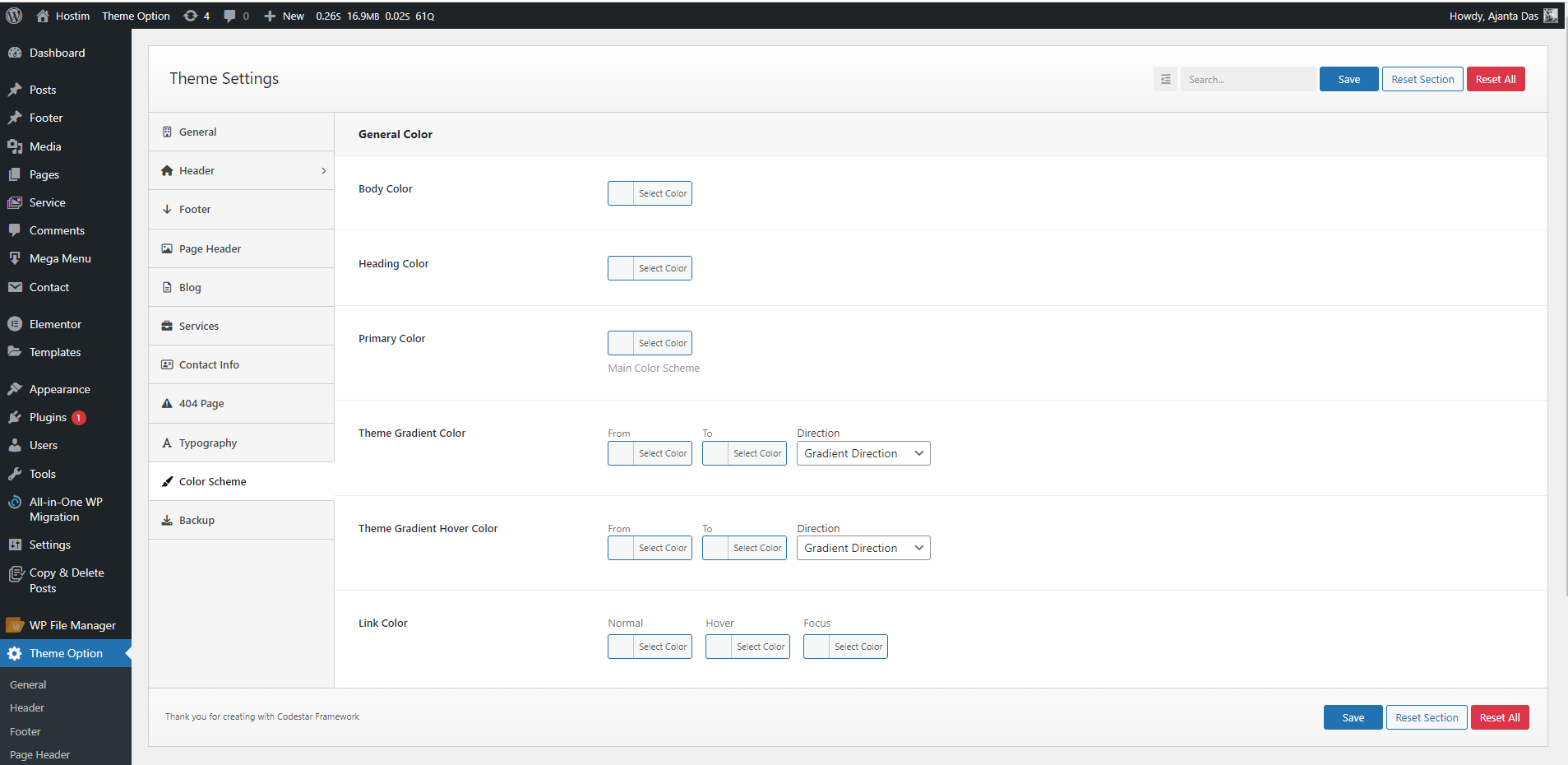Open Plugins with the update badge
The image size is (1568, 765).
[48, 417]
